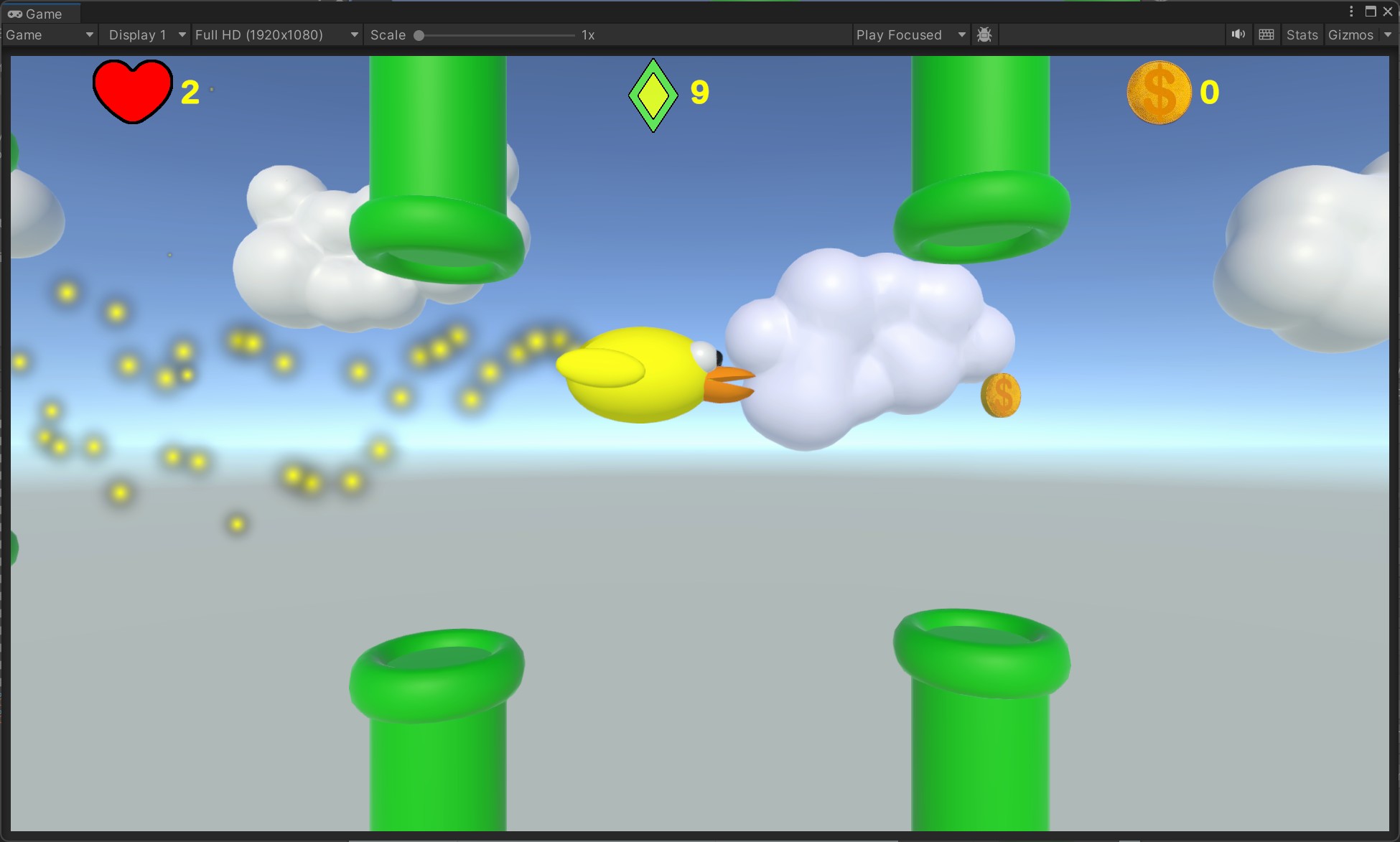Toggle the Frame Debugger bug icon
Screen dimensions: 1400x842
tap(984, 34)
